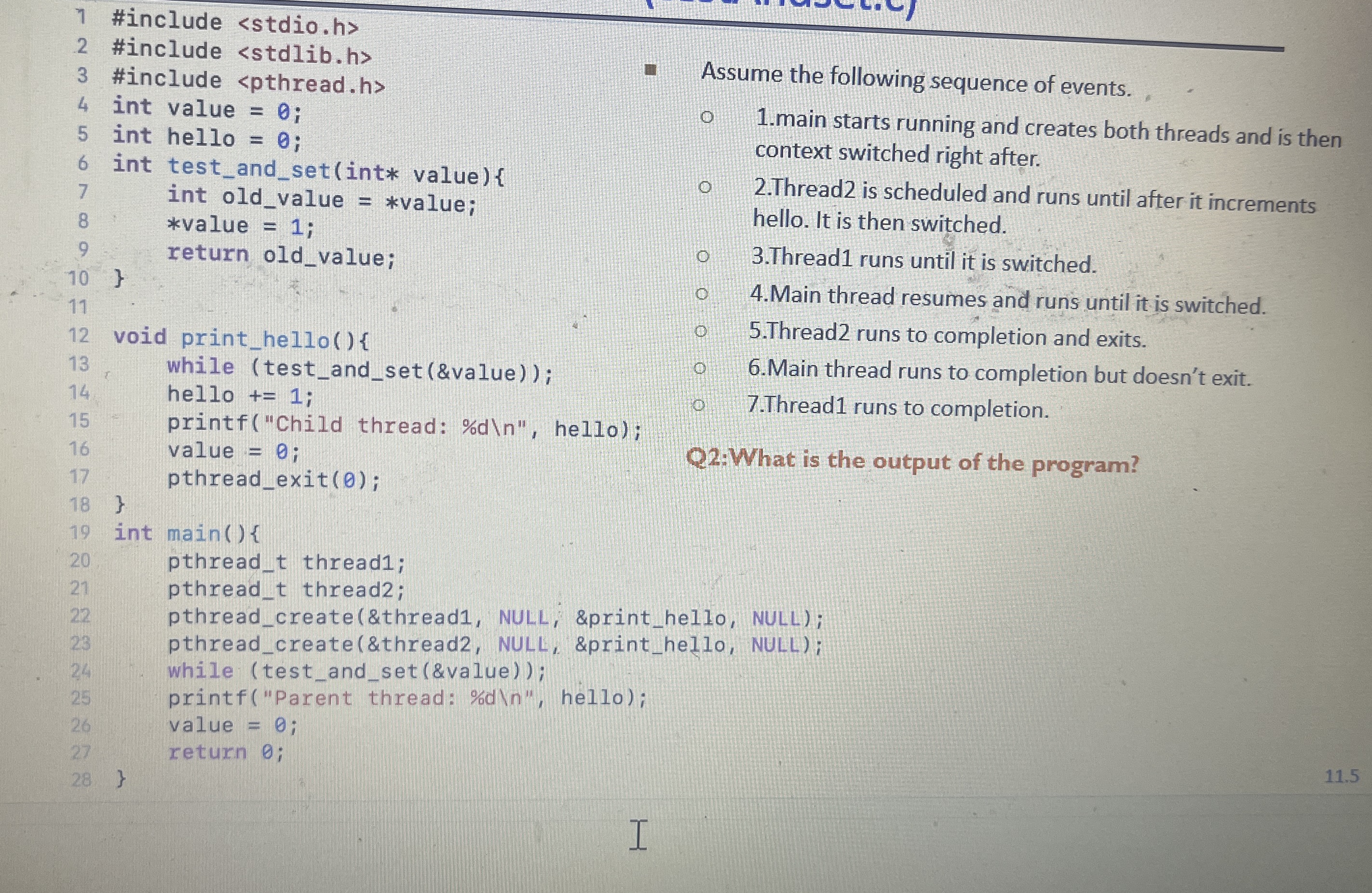Click 'return old_value;' on line 9
The image size is (1372, 893).
281,255
